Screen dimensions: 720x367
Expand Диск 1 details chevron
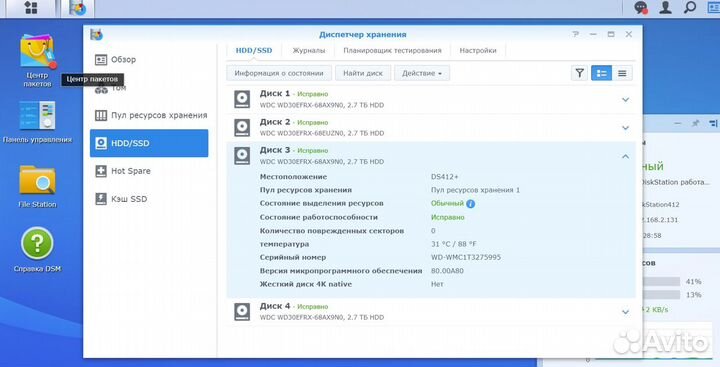(x=625, y=100)
